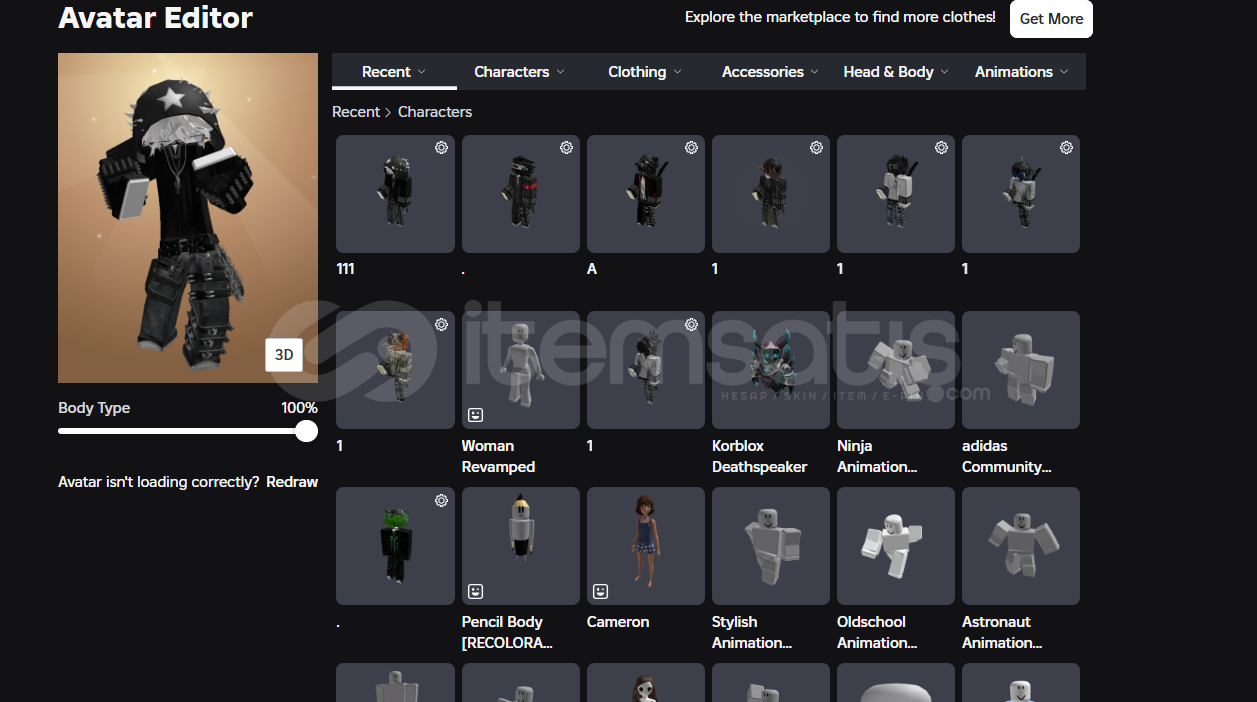Open settings gear on the A outfit

click(691, 148)
